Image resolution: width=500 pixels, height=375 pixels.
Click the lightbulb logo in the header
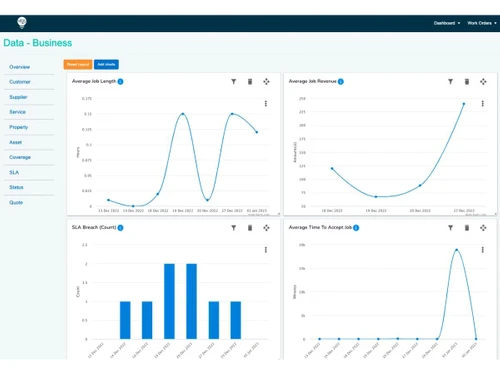(x=22, y=23)
